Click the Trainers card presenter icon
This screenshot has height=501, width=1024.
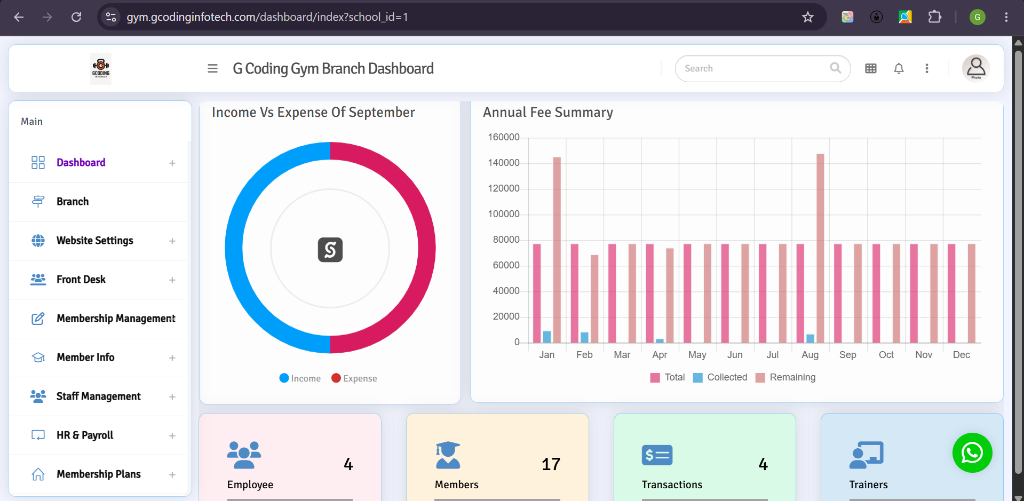point(866,455)
